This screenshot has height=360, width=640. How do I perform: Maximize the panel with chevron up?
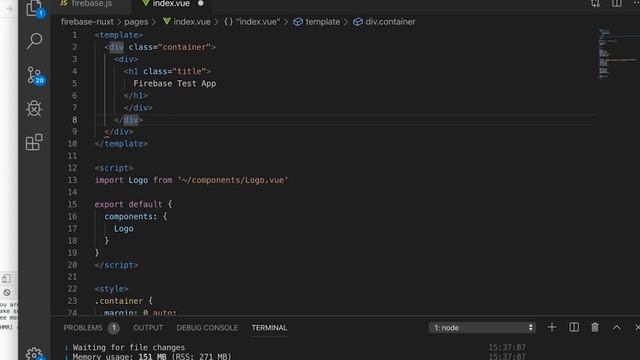click(616, 327)
